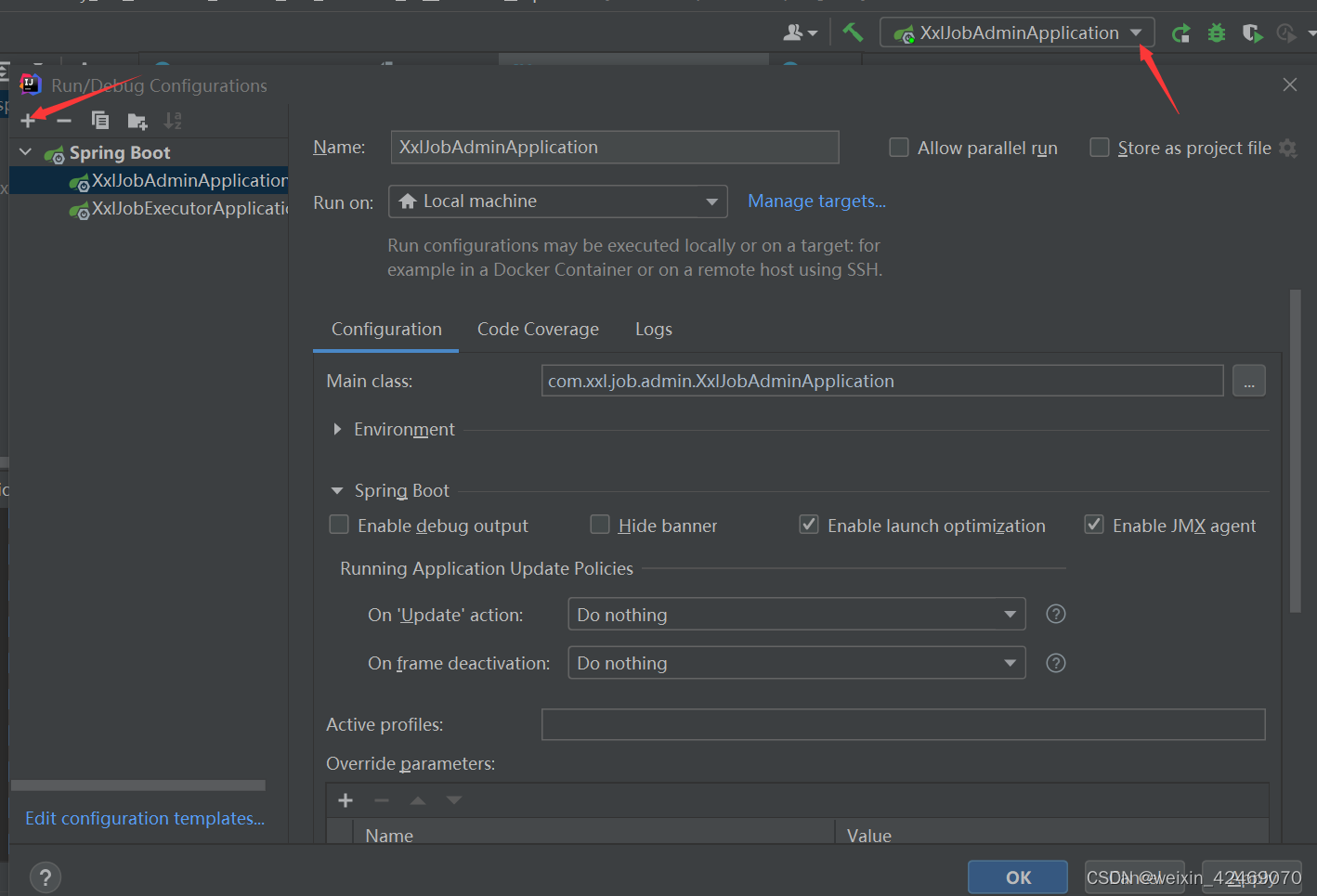Move override parameter down
This screenshot has height=896, width=1317.
454,800
